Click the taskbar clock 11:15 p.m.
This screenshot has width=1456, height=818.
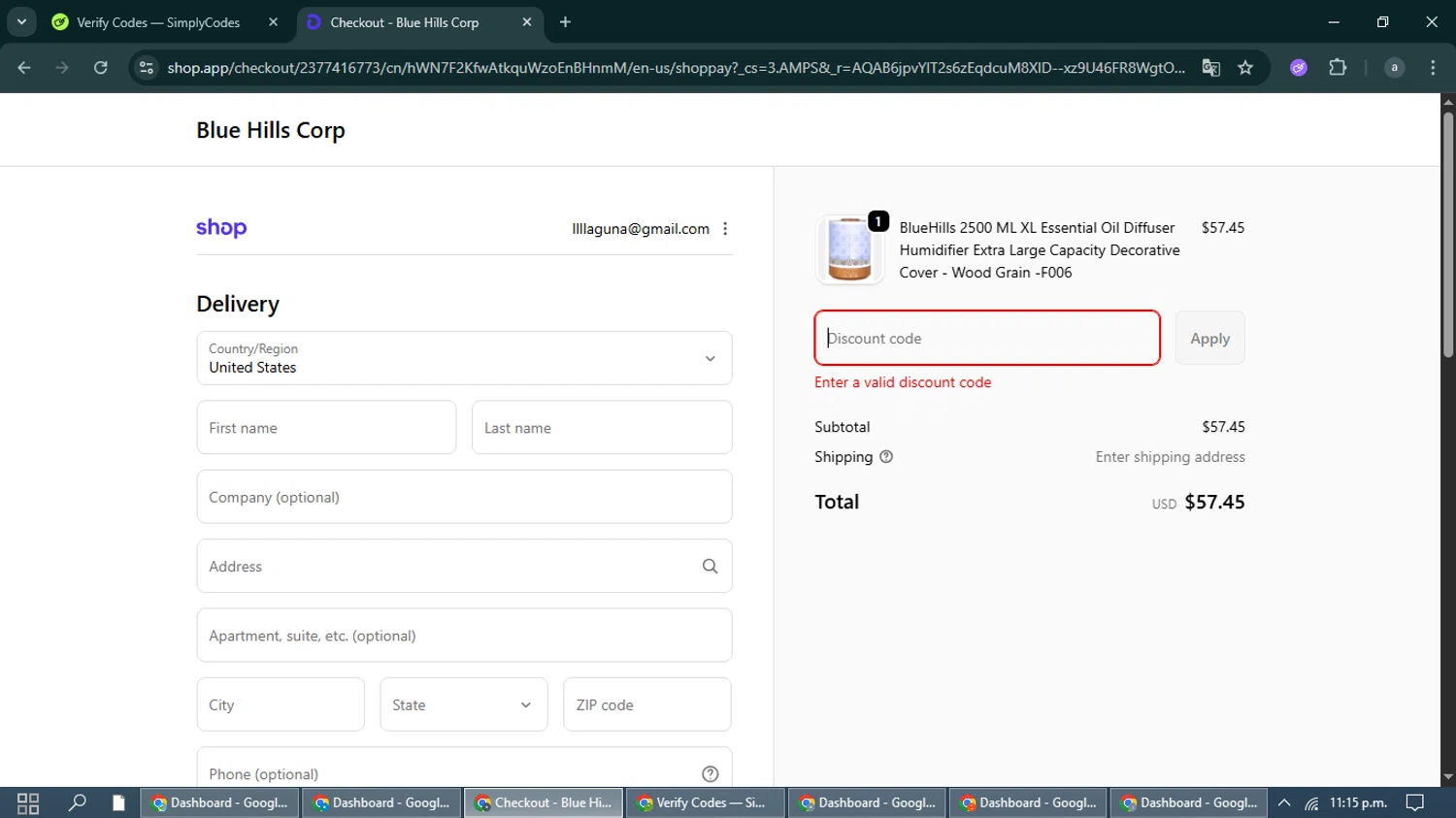point(1358,802)
